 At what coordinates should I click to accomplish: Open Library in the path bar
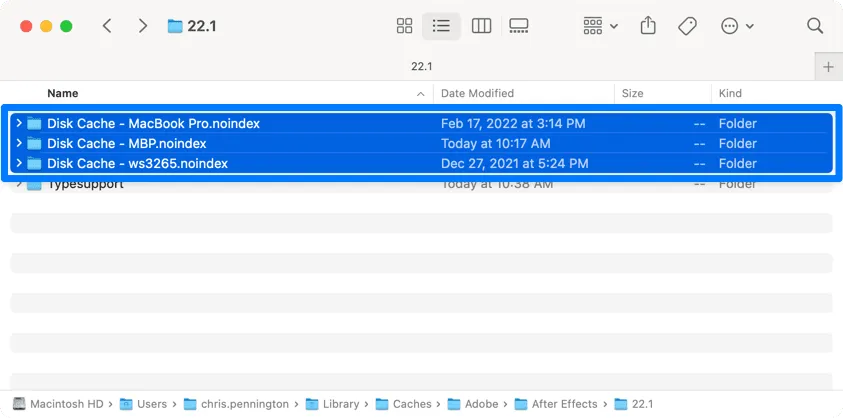pyautogui.click(x=332, y=404)
